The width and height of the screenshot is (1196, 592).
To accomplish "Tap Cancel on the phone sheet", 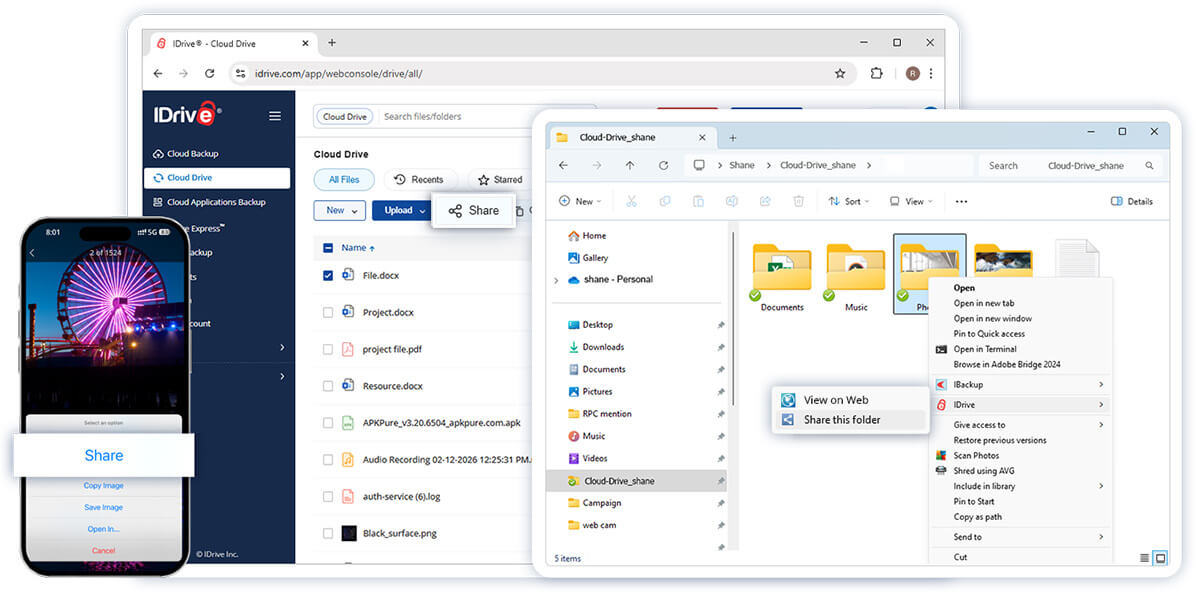I will tap(104, 551).
